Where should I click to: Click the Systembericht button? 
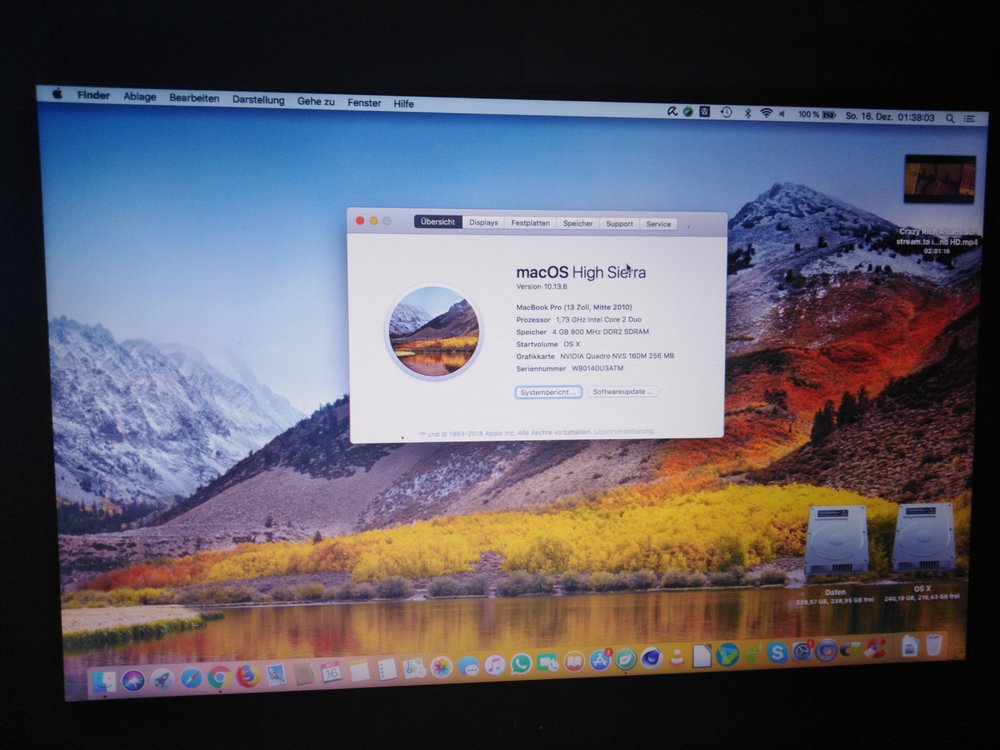click(548, 392)
